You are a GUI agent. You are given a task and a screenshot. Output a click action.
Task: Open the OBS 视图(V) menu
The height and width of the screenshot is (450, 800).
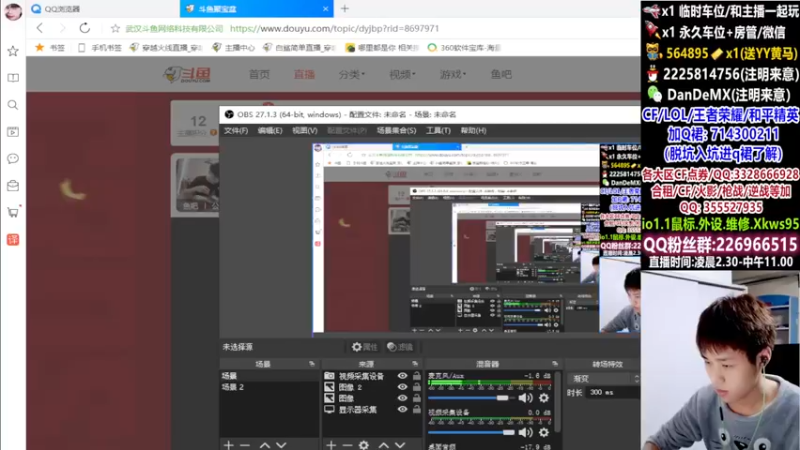305,131
